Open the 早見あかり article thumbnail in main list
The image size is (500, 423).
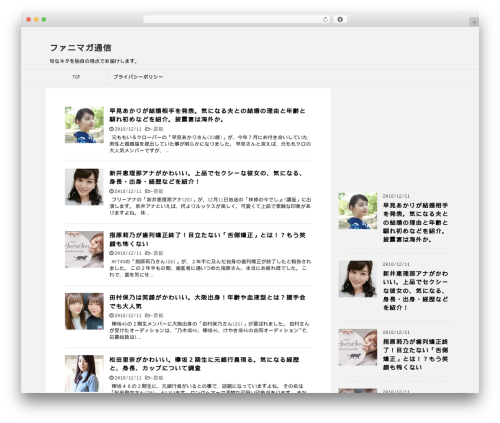[x=84, y=125]
